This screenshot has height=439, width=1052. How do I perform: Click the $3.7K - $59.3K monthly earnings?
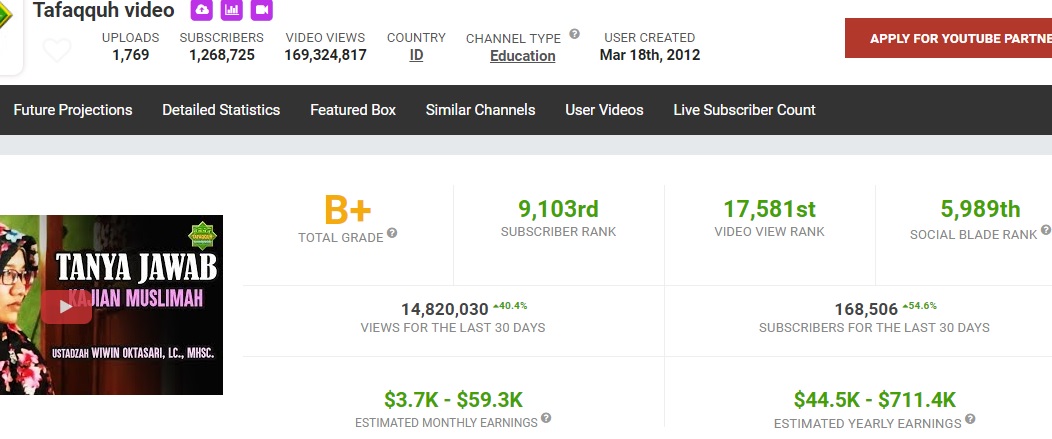click(453, 400)
